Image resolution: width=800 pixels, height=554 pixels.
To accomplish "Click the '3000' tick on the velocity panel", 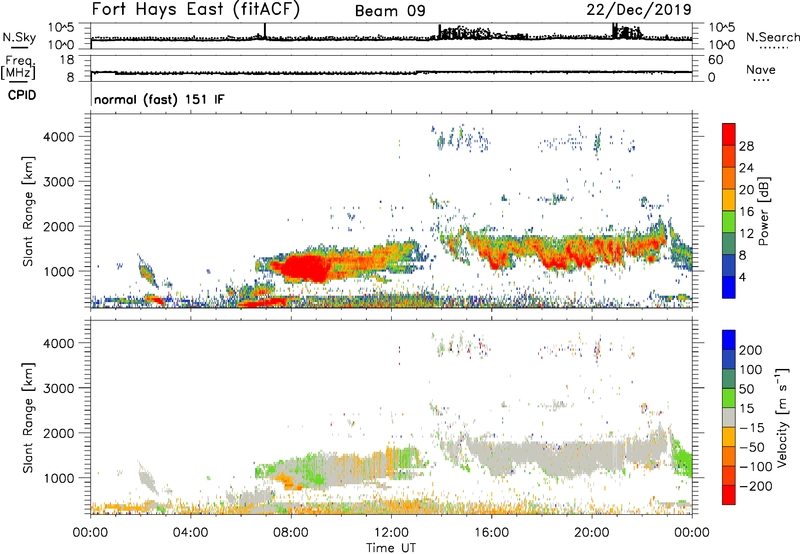I will click(x=59, y=388).
